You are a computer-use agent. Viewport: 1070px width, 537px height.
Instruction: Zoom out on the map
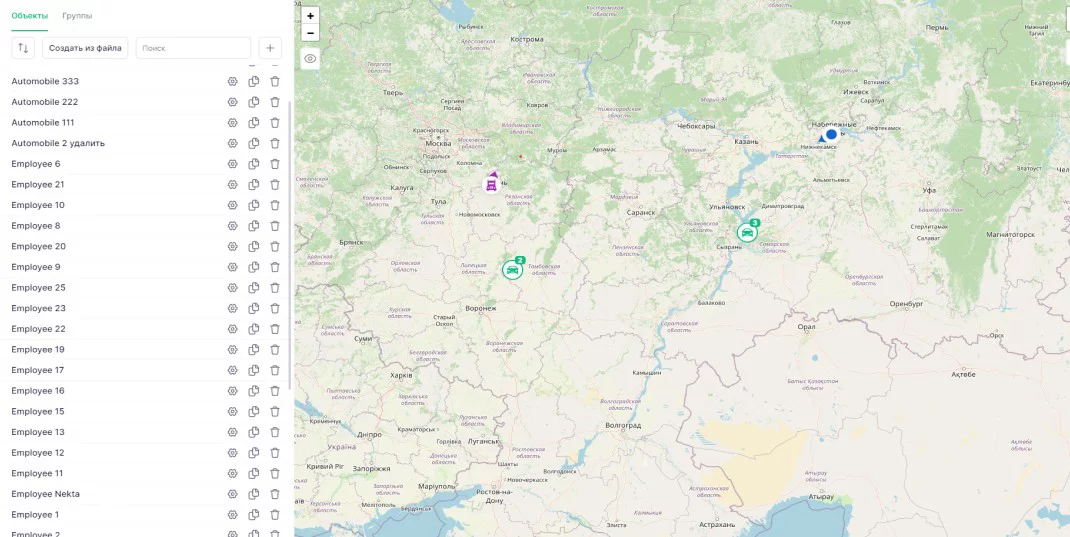click(310, 33)
